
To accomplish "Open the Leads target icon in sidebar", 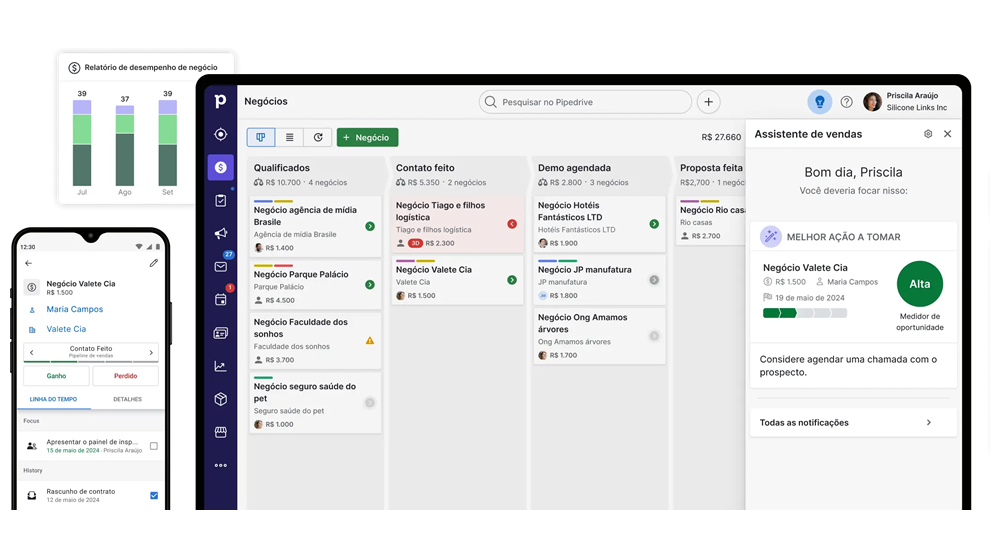I will coord(221,135).
